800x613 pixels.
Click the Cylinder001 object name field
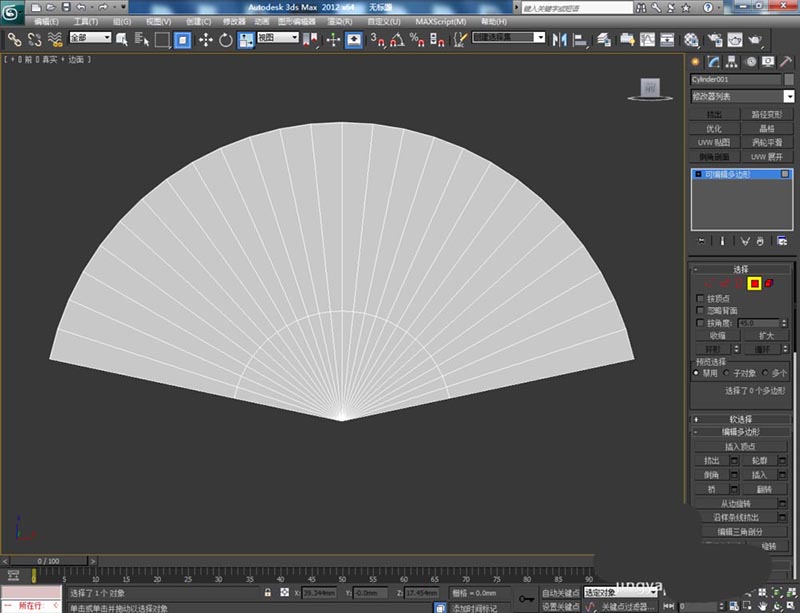(x=735, y=79)
